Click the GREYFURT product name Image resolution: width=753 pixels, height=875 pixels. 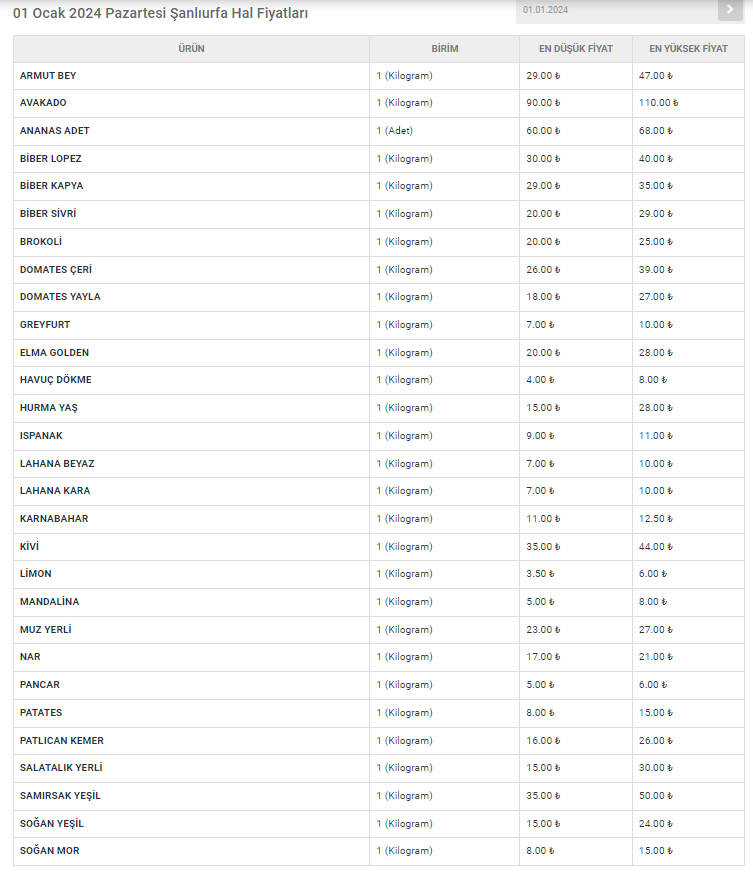(x=45, y=325)
